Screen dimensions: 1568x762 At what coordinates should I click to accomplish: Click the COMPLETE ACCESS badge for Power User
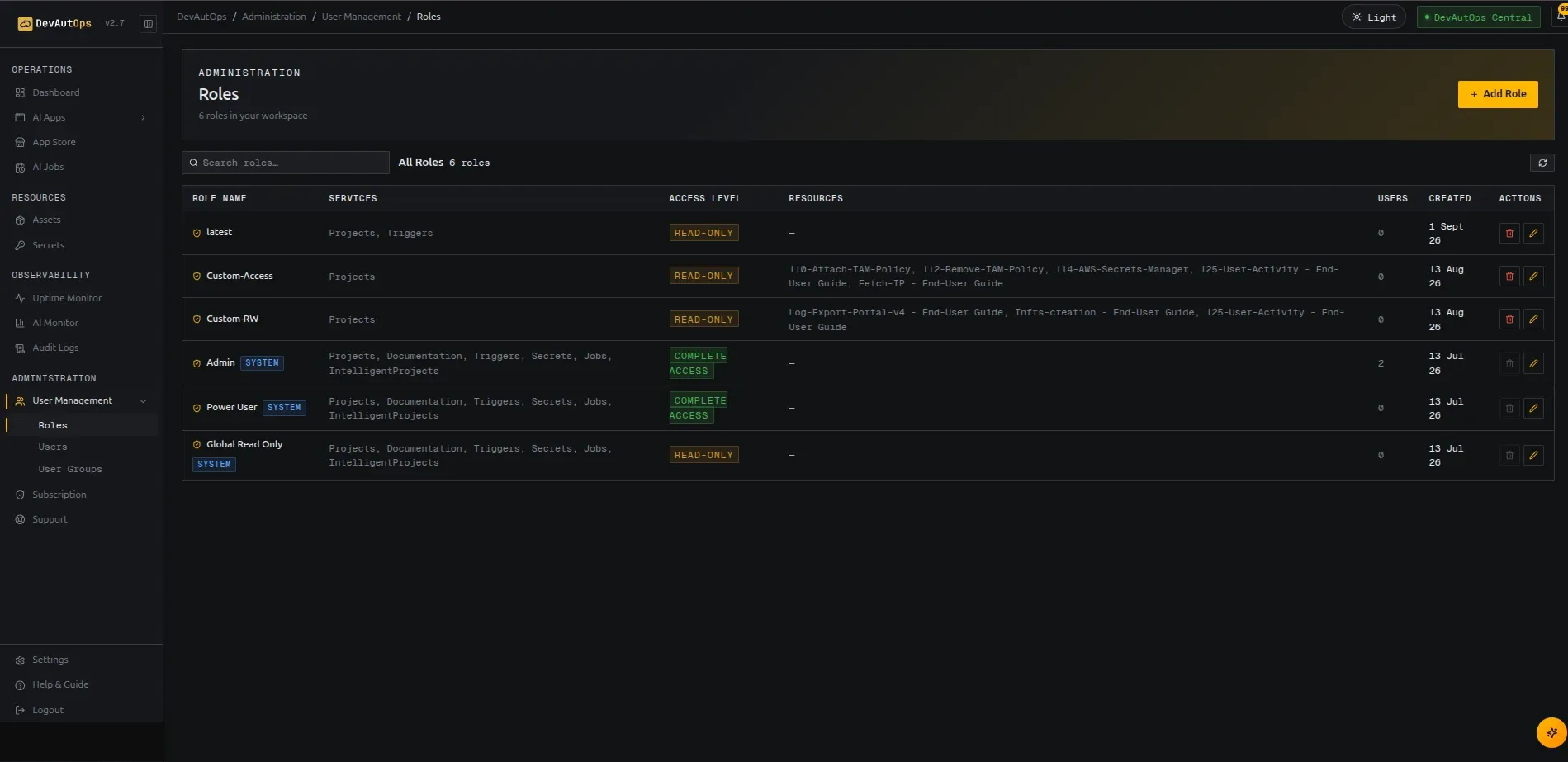699,408
